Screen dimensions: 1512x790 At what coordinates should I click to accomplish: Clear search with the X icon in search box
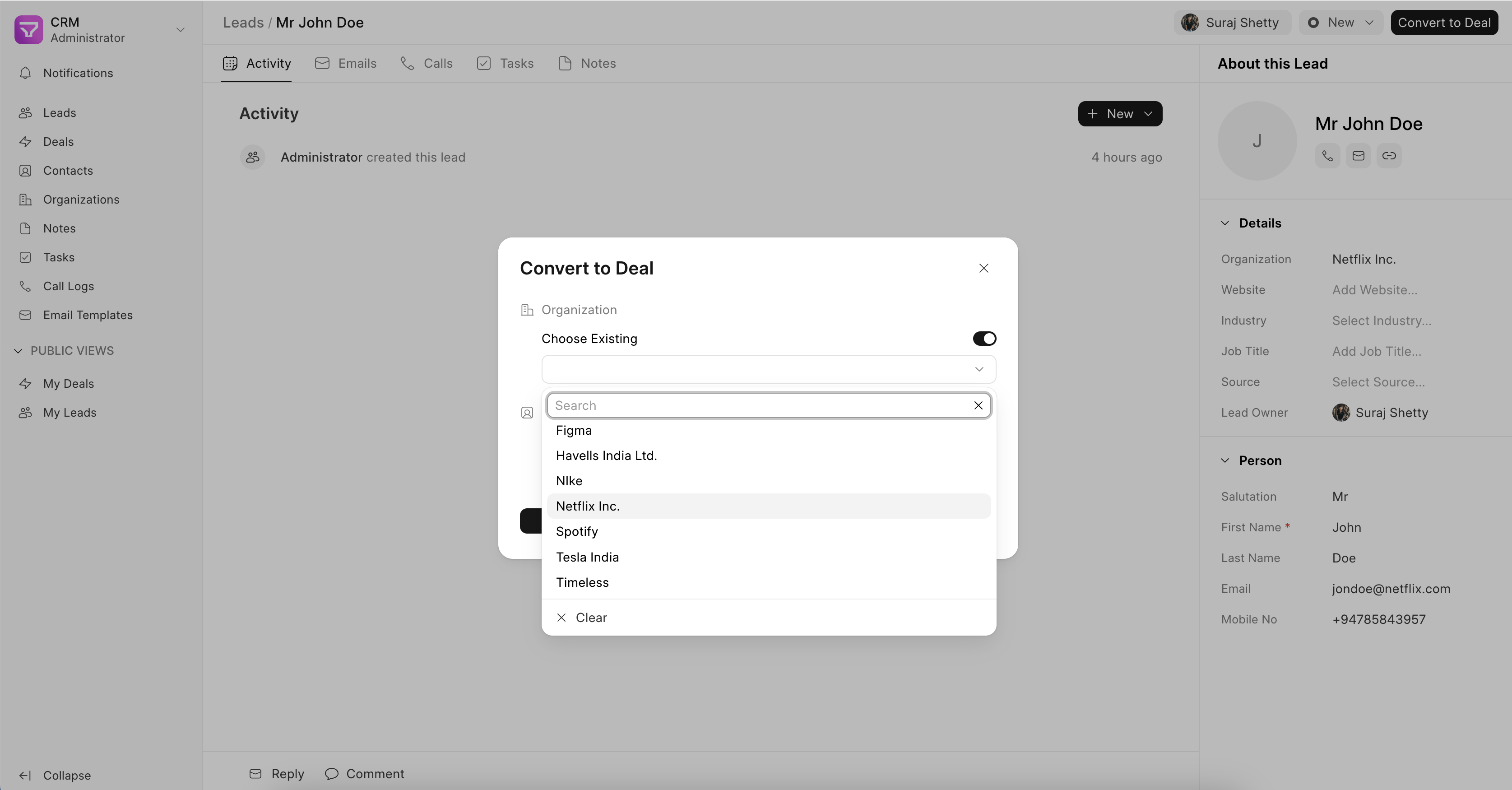[x=978, y=405]
